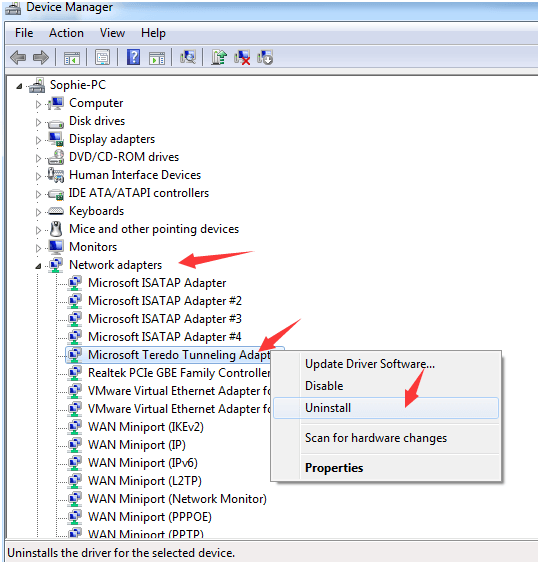Select WAN Miniport (L2TP)
This screenshot has width=540, height=564.
pos(145,481)
